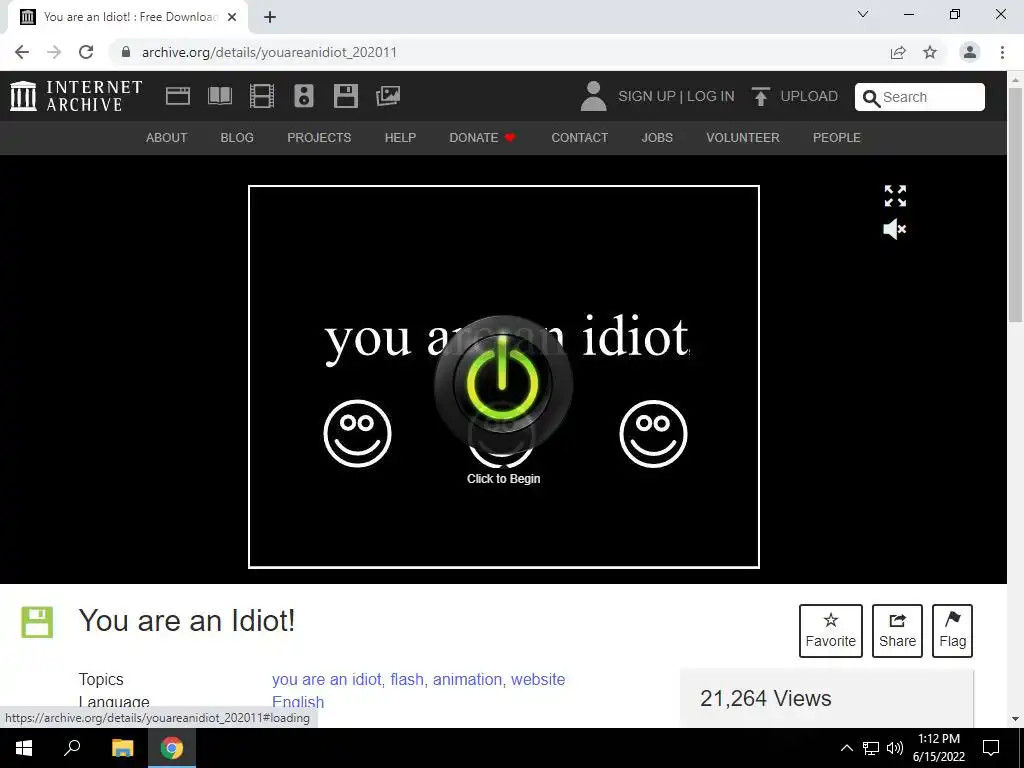This screenshot has width=1024, height=768.
Task: Click the 'You are an Idiot!' page title
Action: (187, 620)
